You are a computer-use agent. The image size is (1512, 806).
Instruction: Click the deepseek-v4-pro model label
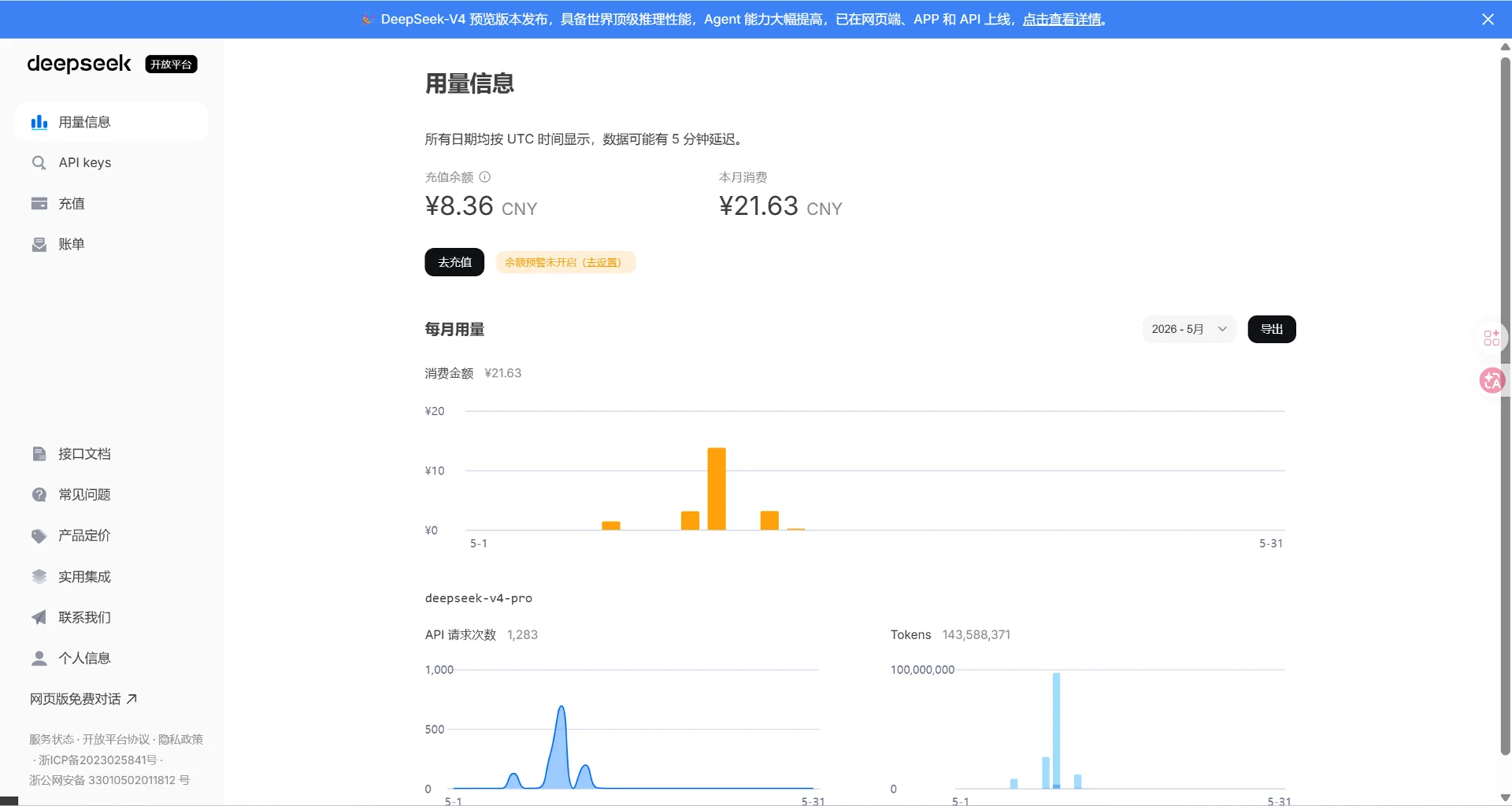(x=479, y=598)
